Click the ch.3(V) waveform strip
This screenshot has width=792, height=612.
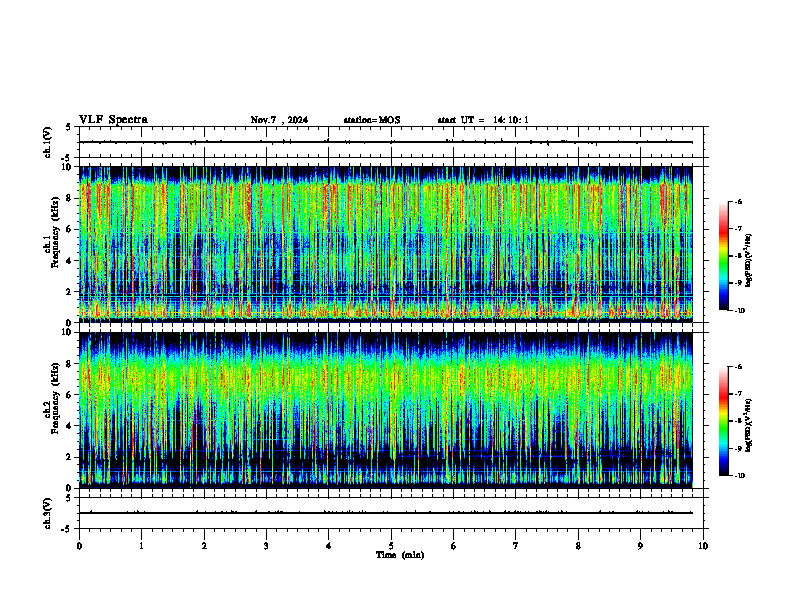391,513
